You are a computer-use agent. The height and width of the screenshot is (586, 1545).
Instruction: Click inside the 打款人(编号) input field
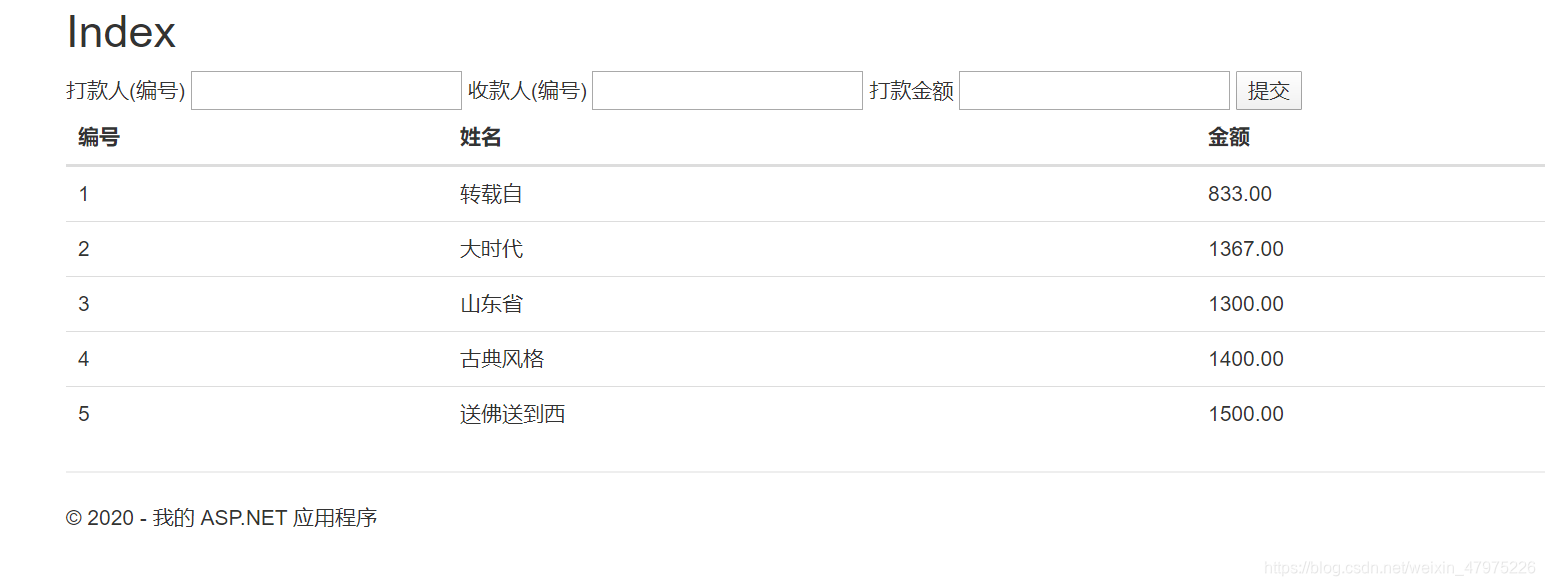pos(325,90)
